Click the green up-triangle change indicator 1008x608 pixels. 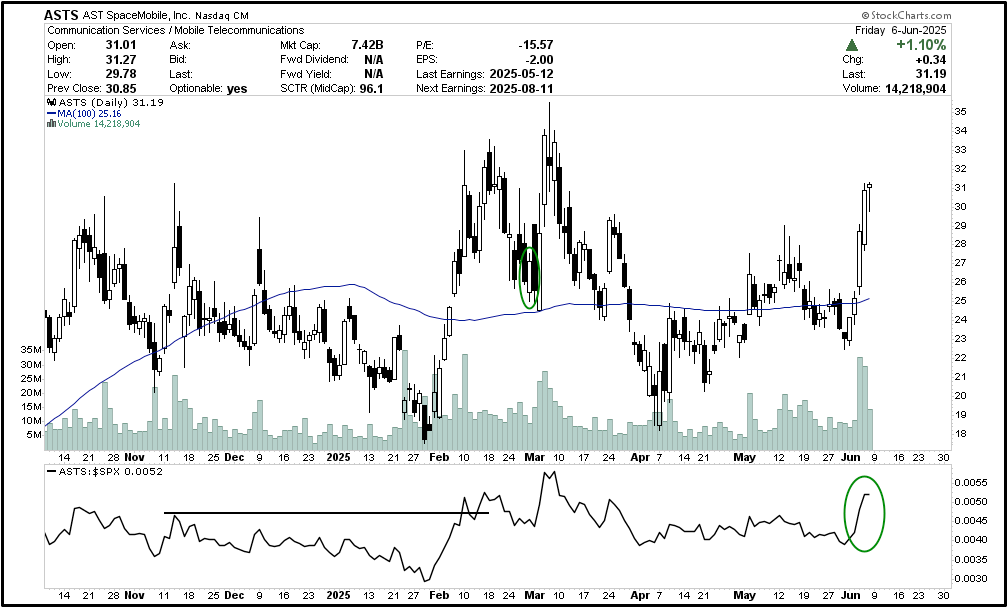(x=852, y=45)
